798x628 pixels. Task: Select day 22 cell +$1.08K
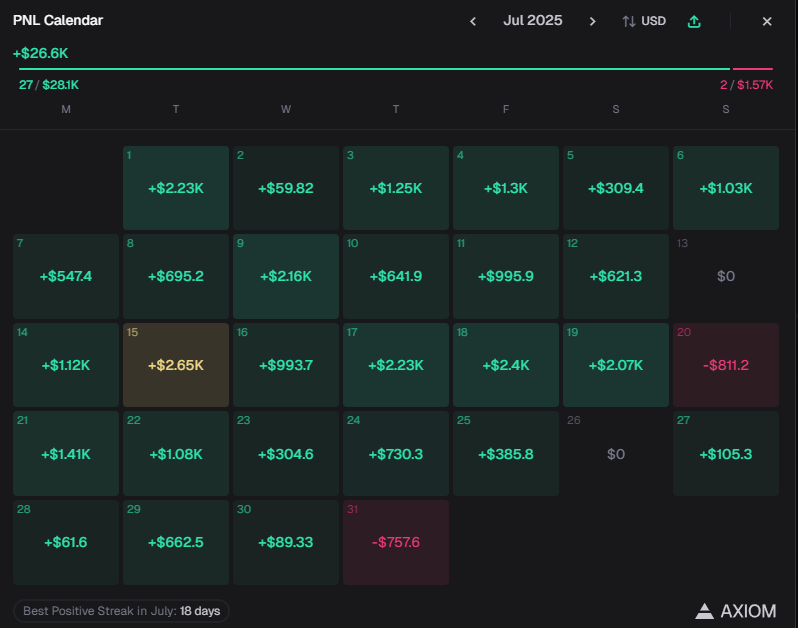(x=176, y=453)
